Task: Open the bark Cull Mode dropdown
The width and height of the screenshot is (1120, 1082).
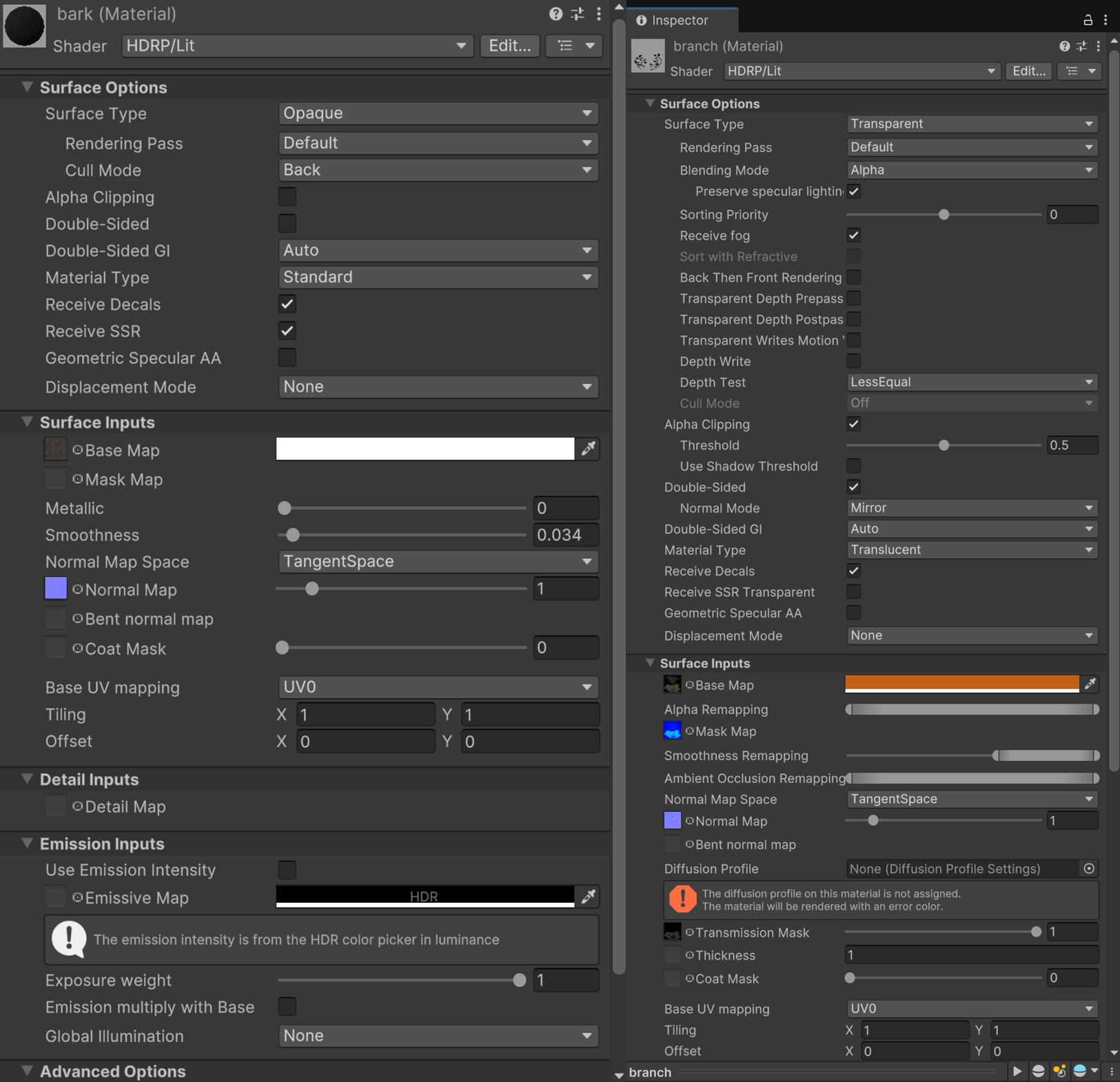Action: pos(438,170)
